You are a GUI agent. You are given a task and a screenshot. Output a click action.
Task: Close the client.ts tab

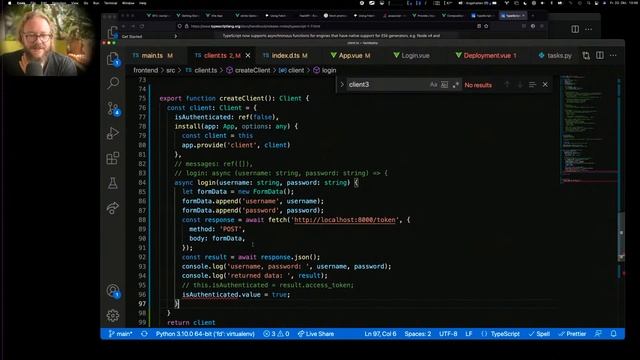point(248,56)
